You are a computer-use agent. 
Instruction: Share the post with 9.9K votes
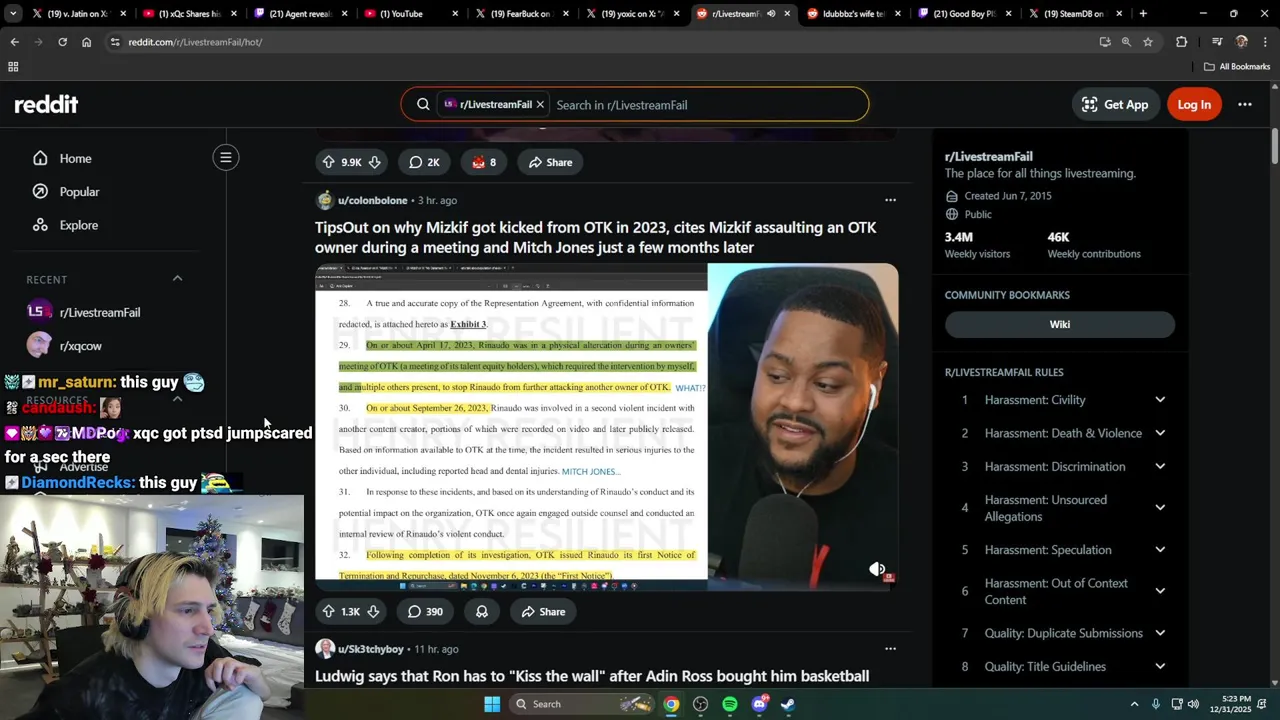pyautogui.click(x=550, y=162)
